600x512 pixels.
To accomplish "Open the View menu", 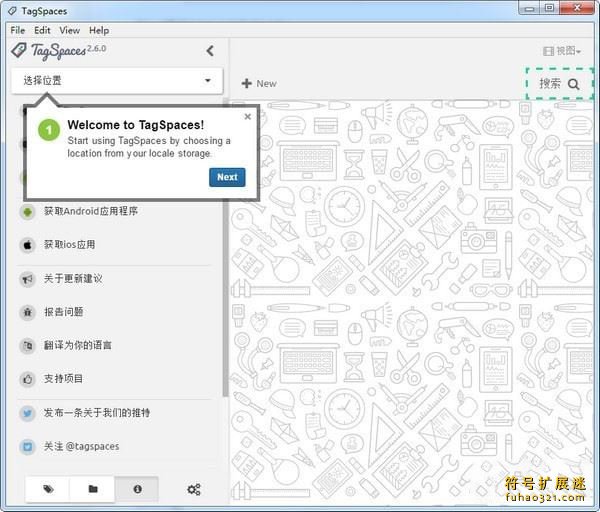I will pyautogui.click(x=70, y=30).
